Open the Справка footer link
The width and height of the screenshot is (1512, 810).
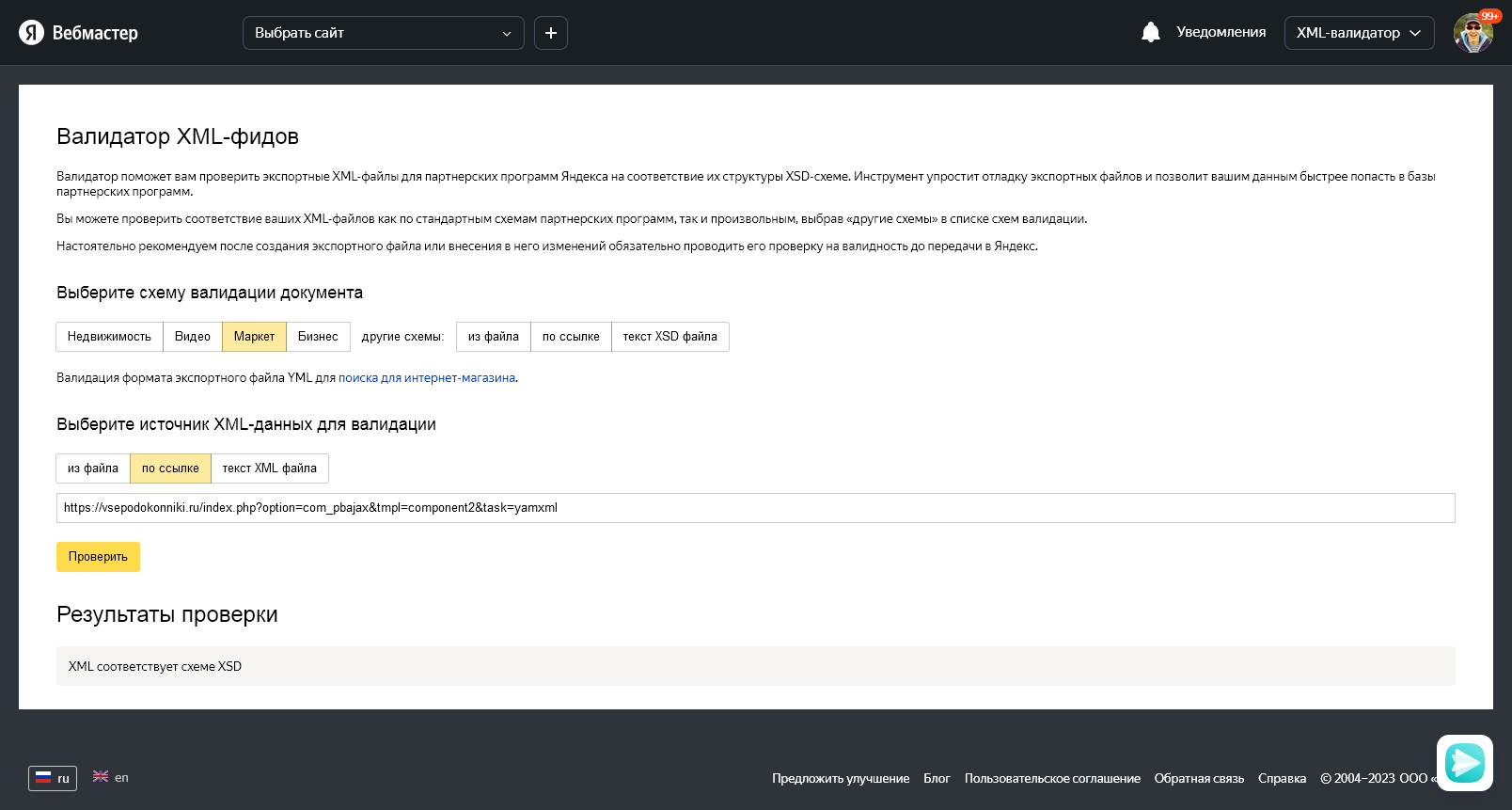(x=1282, y=779)
